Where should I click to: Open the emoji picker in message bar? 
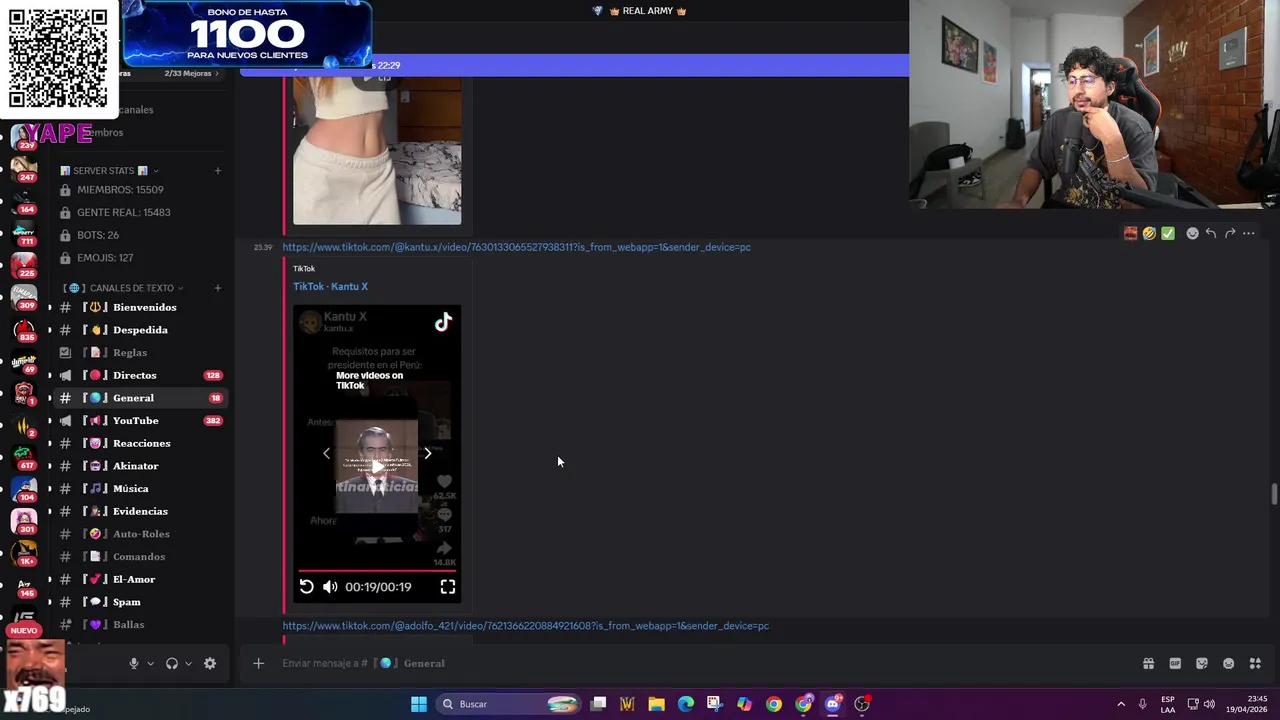click(1228, 663)
